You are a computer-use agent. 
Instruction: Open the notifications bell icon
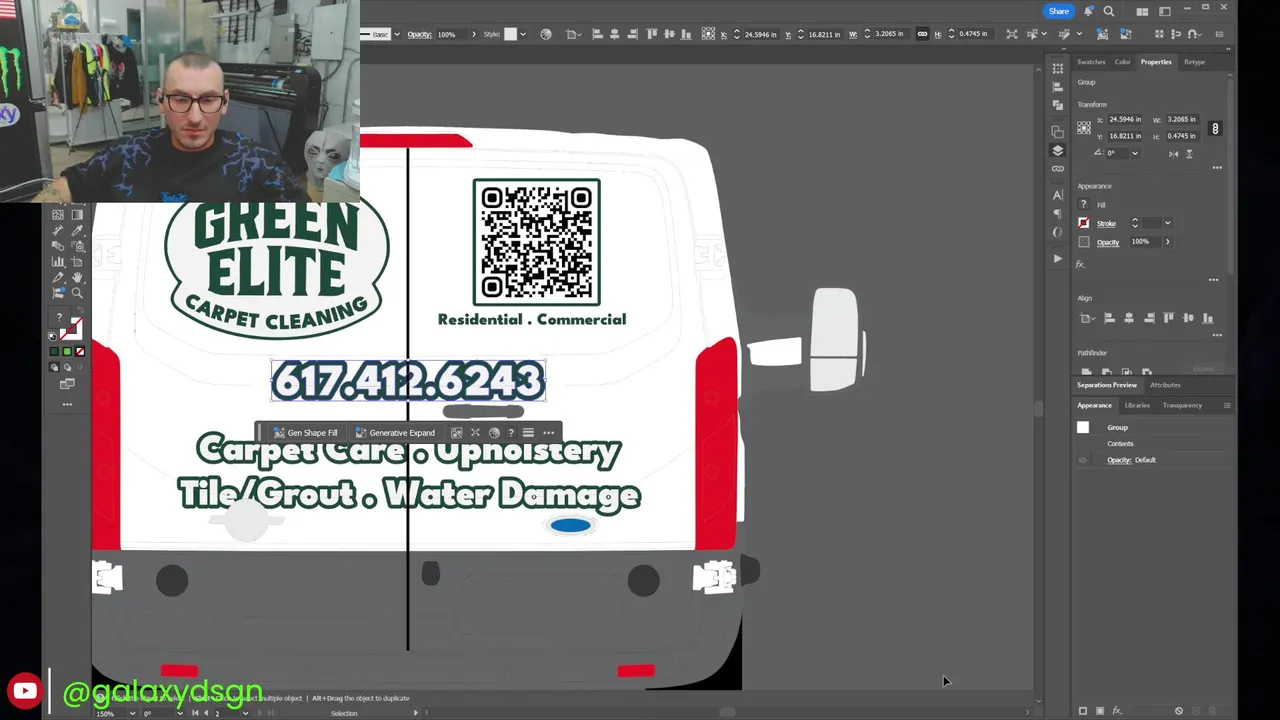(1089, 11)
